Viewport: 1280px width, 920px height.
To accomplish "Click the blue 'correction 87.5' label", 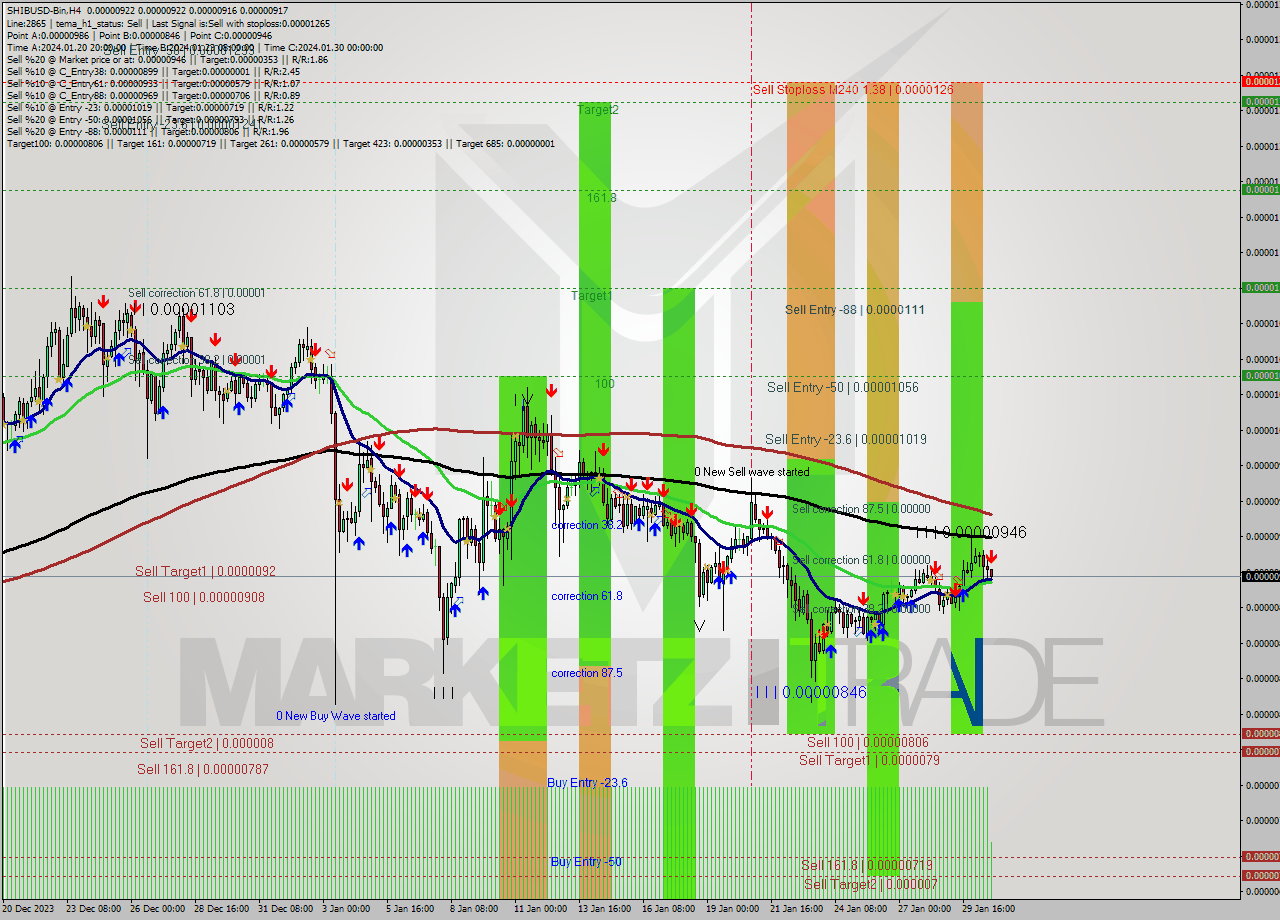I will point(587,673).
